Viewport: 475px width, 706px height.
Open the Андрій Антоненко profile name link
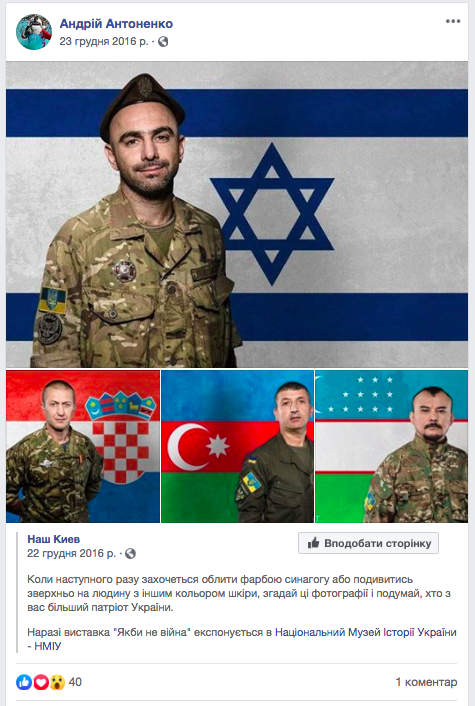coord(116,23)
